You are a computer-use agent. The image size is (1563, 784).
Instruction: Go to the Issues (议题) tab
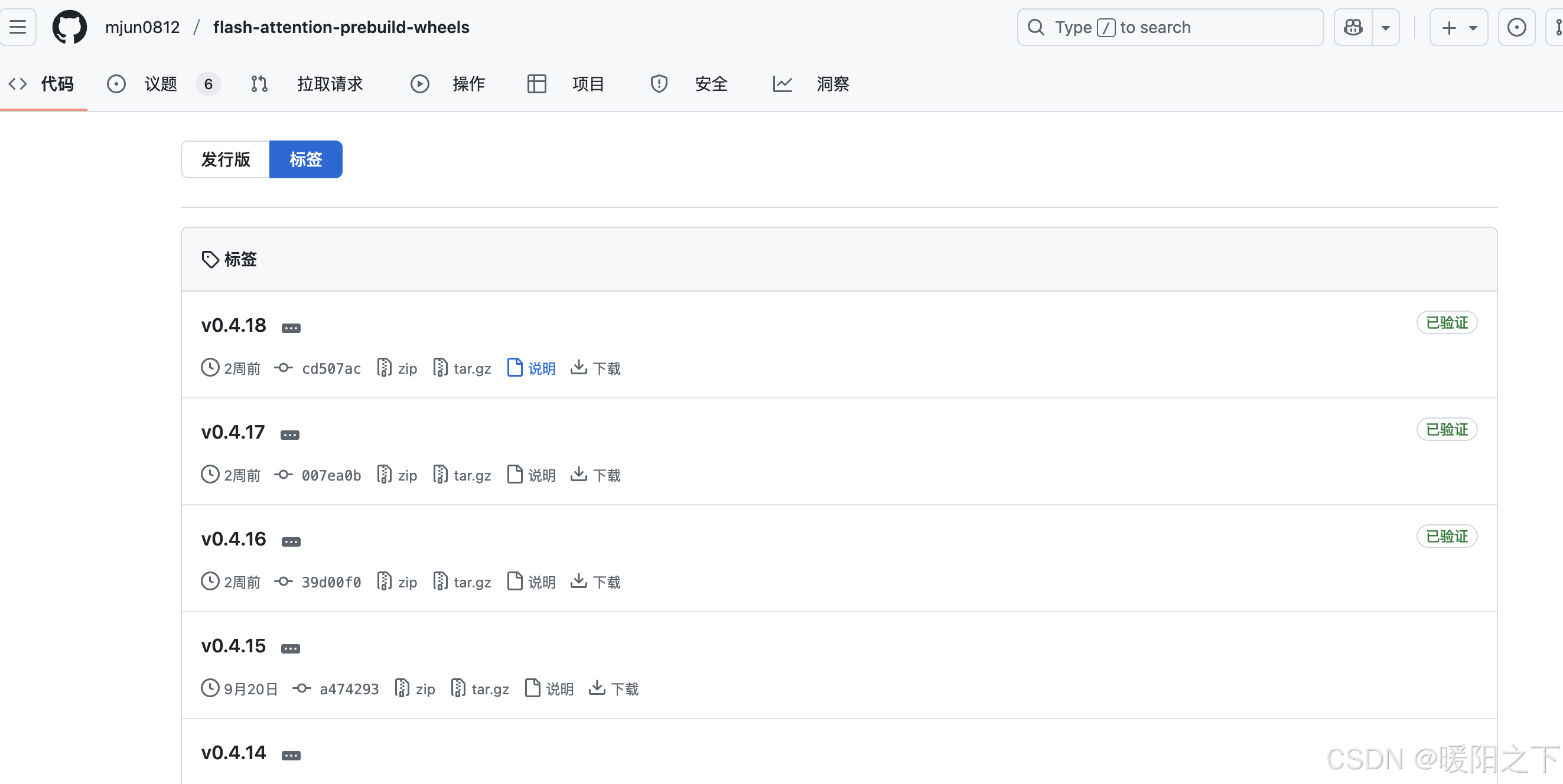pos(160,84)
